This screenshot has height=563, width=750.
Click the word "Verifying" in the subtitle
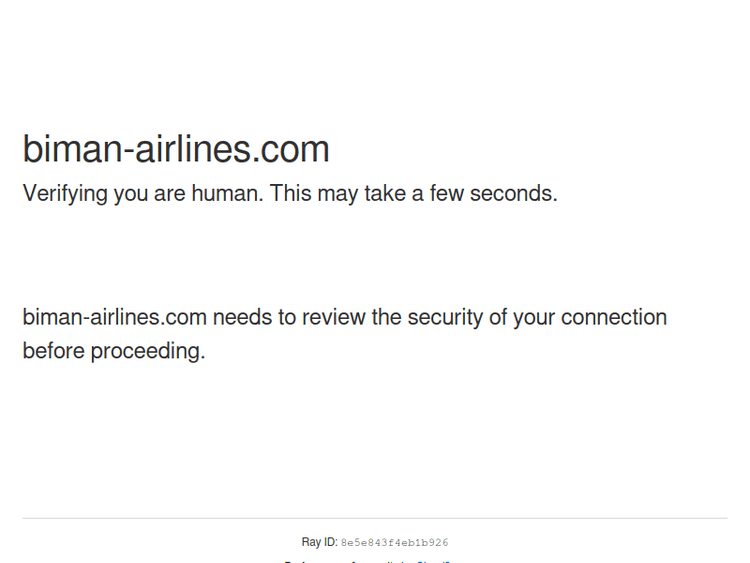click(x=65, y=193)
